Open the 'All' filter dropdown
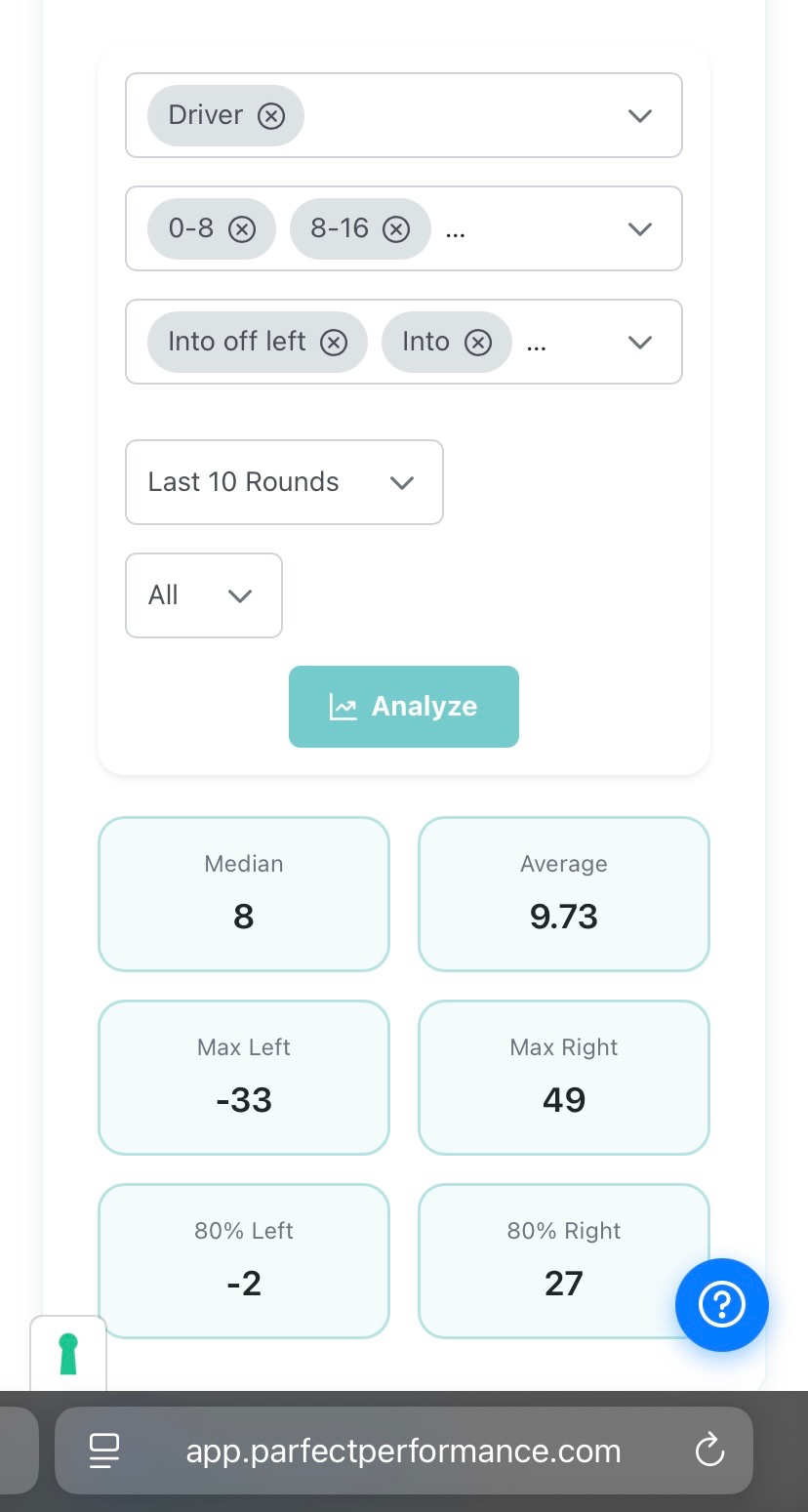This screenshot has width=808, height=1512. (x=203, y=595)
